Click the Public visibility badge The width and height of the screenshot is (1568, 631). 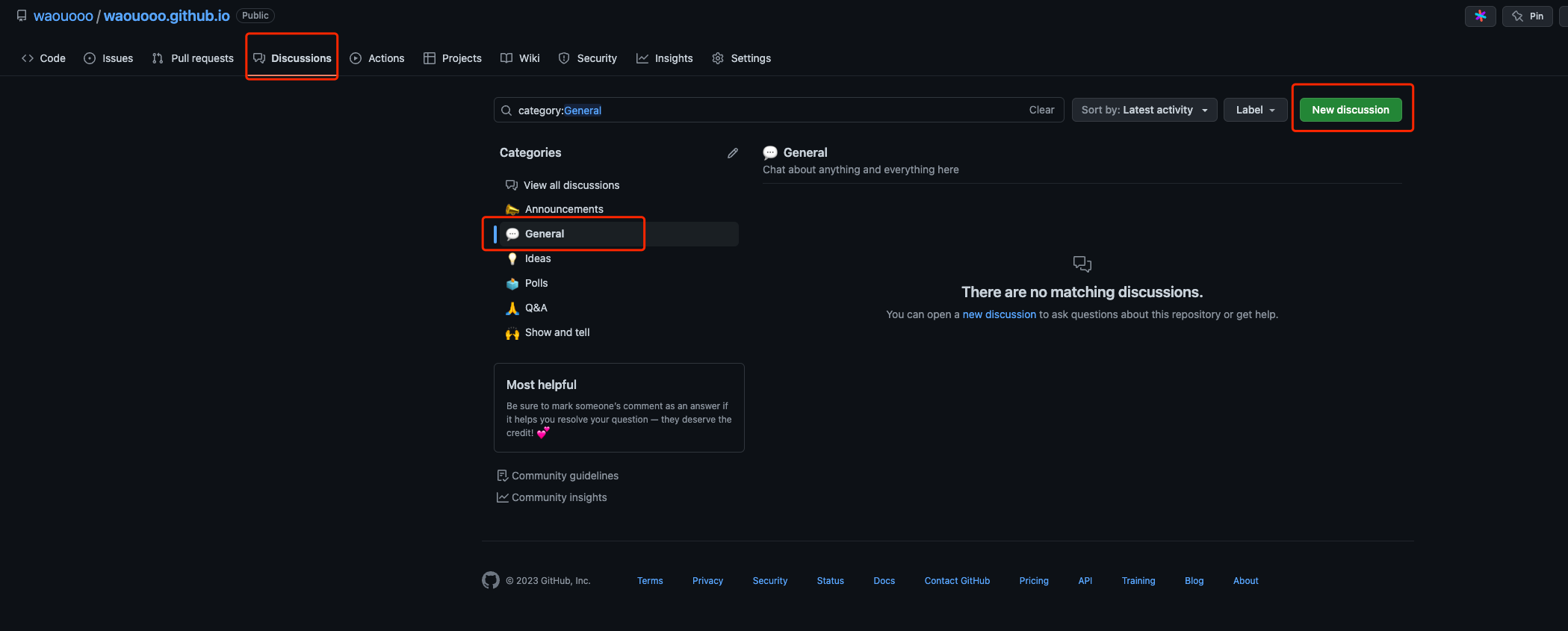coord(255,16)
